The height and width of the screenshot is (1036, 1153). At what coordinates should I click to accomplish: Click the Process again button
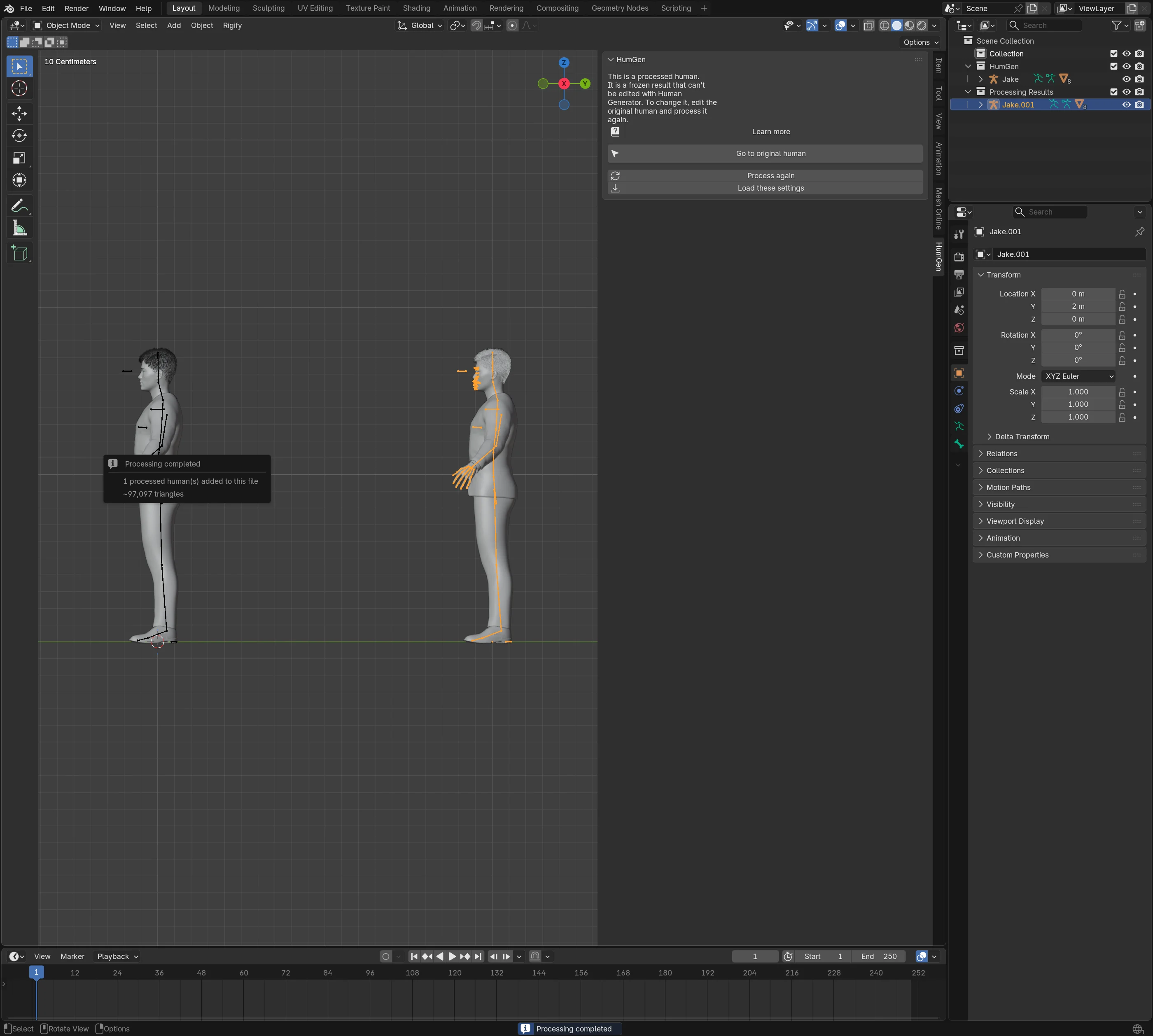[x=765, y=176]
